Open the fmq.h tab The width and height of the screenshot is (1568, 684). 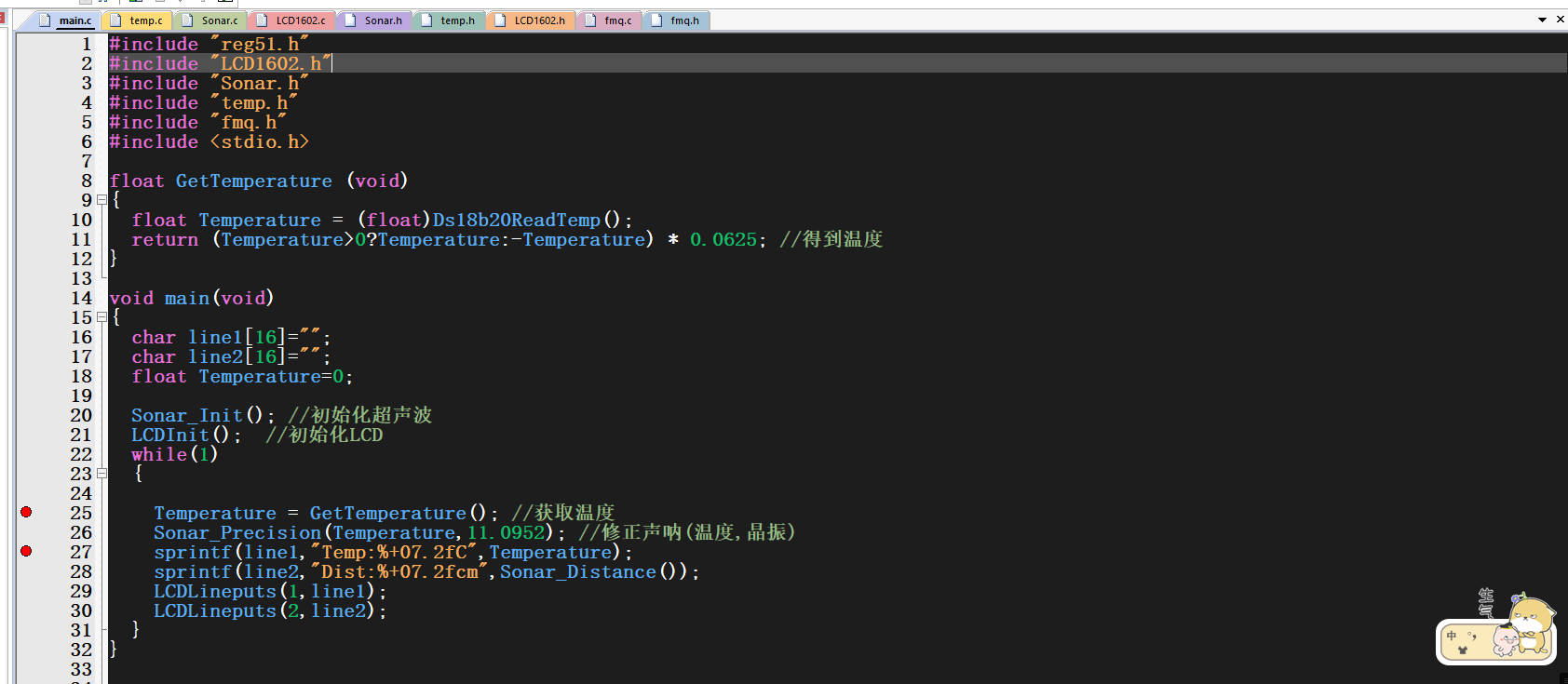click(684, 20)
